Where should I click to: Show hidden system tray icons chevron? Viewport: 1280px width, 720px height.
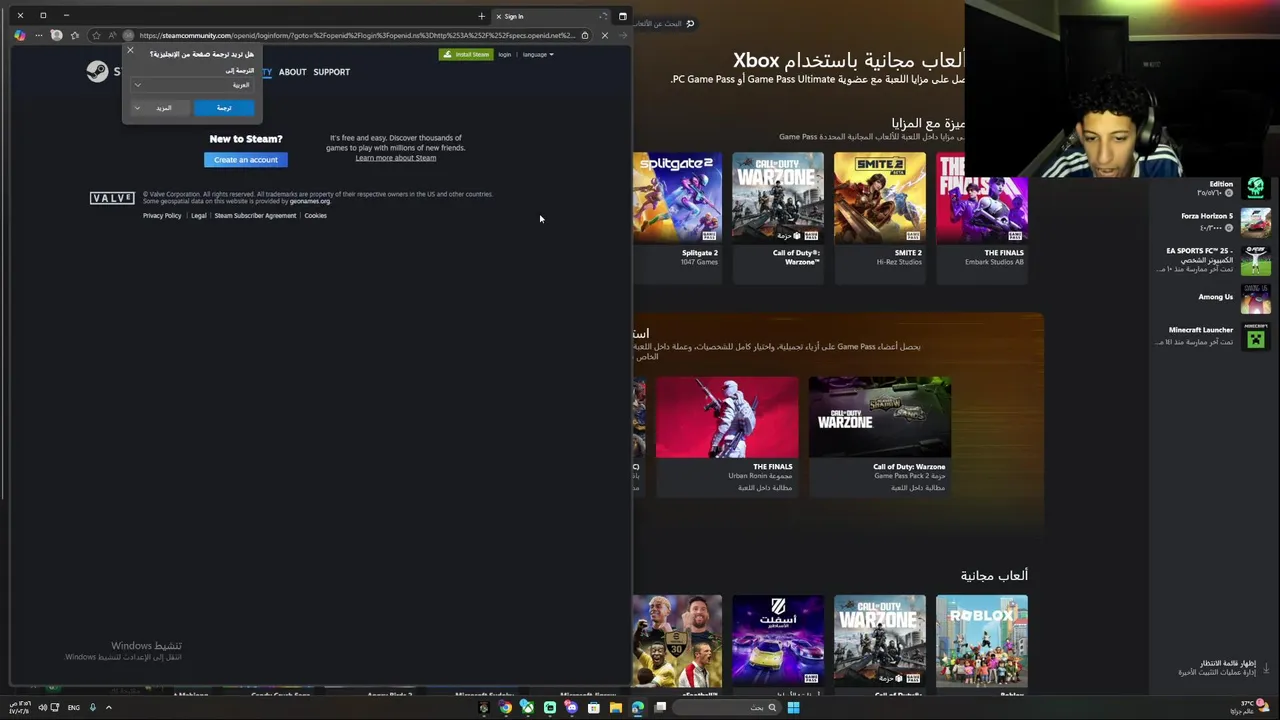(x=109, y=707)
